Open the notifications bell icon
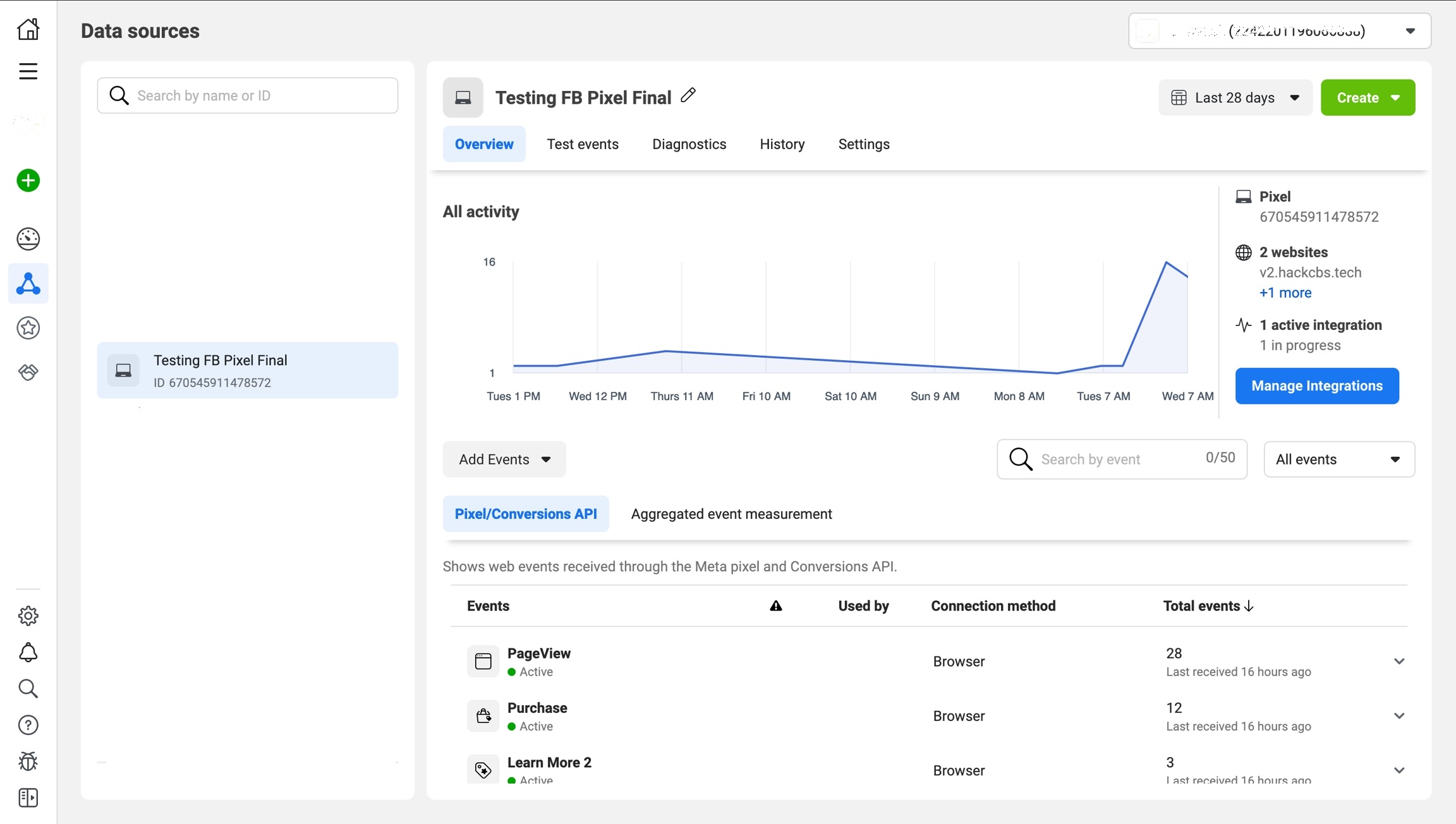Viewport: 1456px width, 824px height. (28, 652)
